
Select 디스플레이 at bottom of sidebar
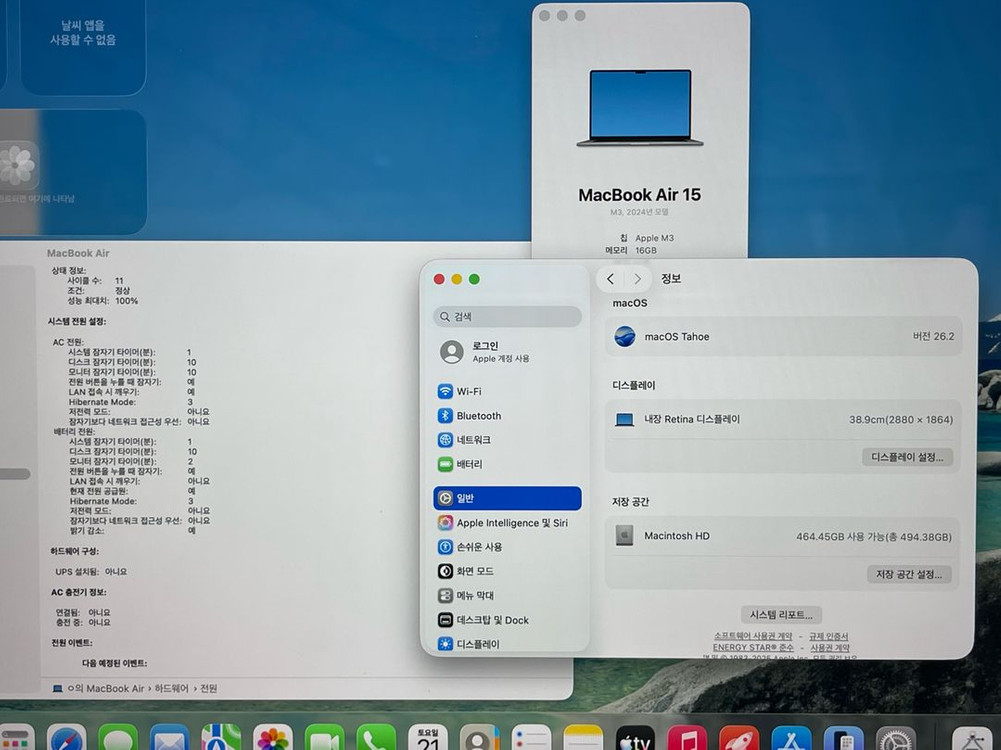point(479,643)
